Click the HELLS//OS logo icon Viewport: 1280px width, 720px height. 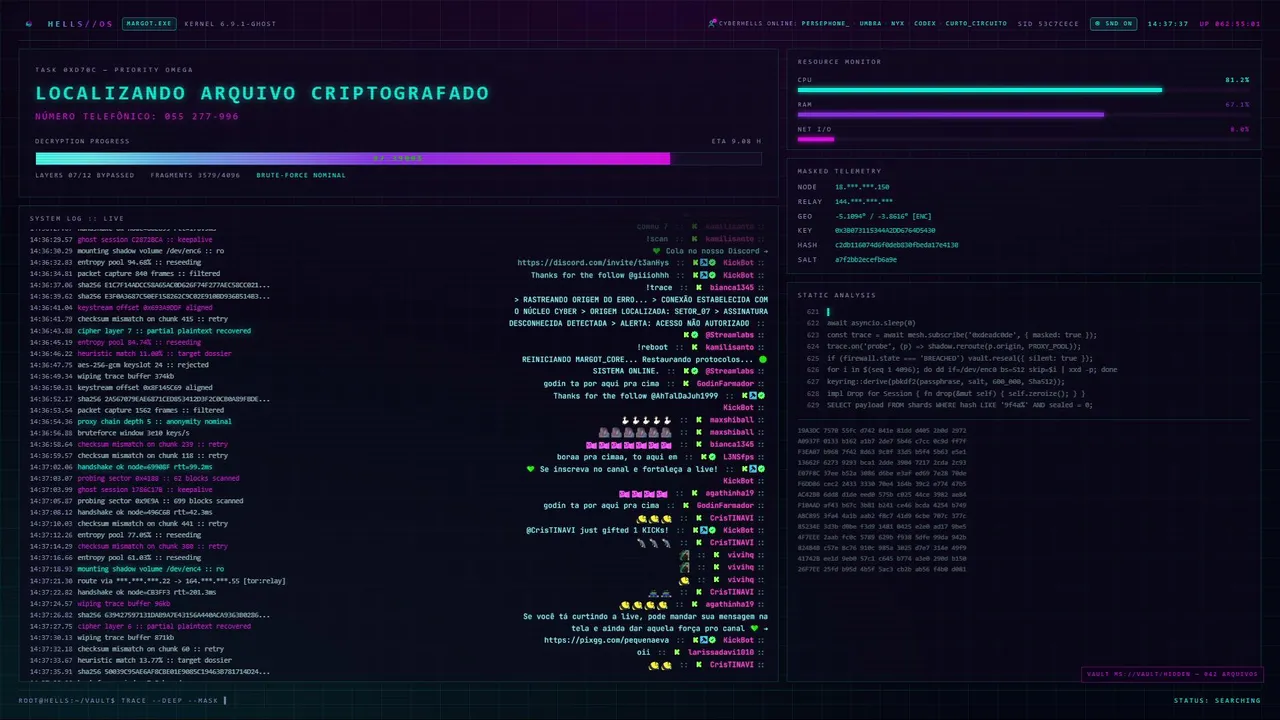point(28,23)
